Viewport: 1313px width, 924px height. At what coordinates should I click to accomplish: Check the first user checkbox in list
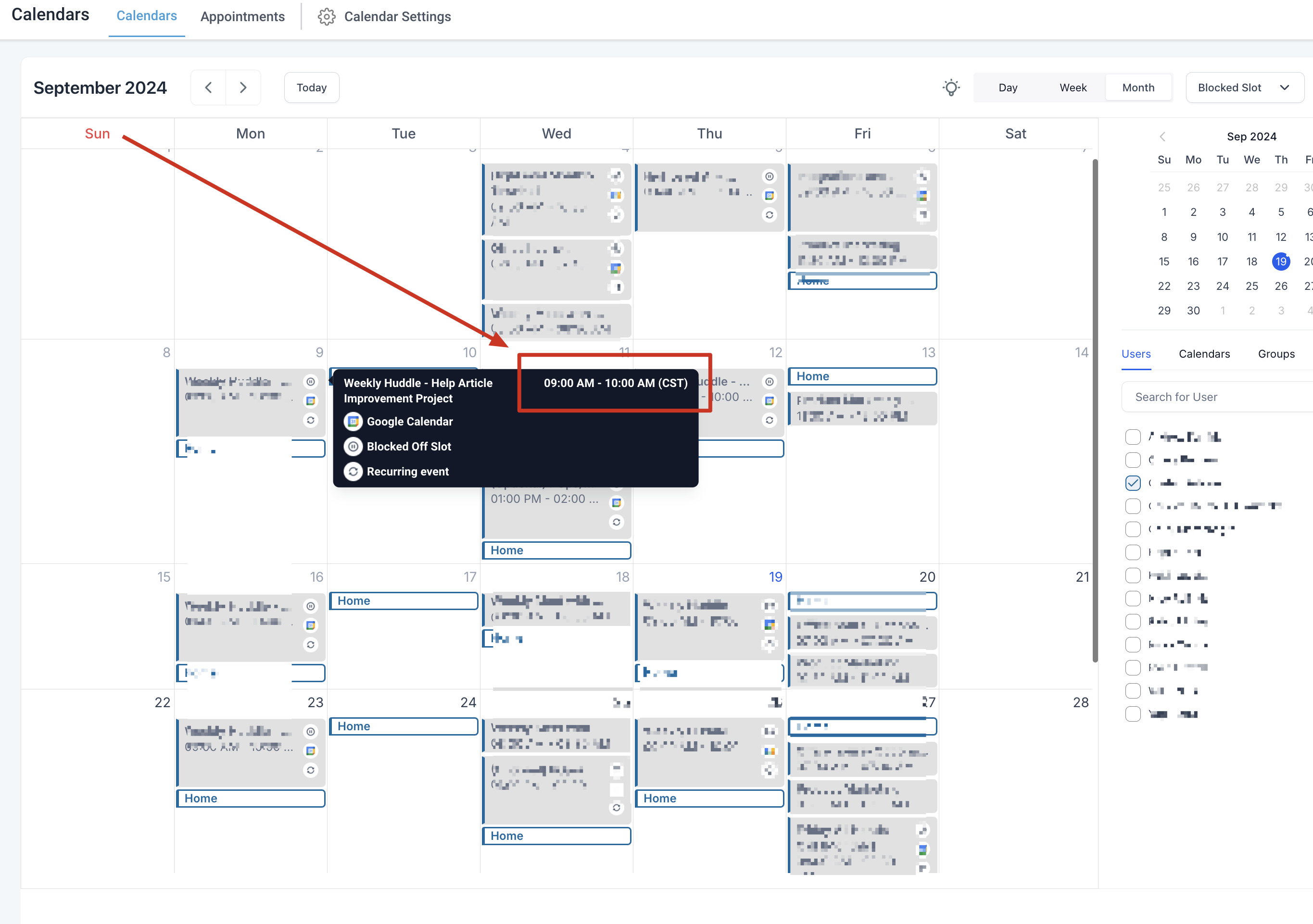(x=1132, y=437)
